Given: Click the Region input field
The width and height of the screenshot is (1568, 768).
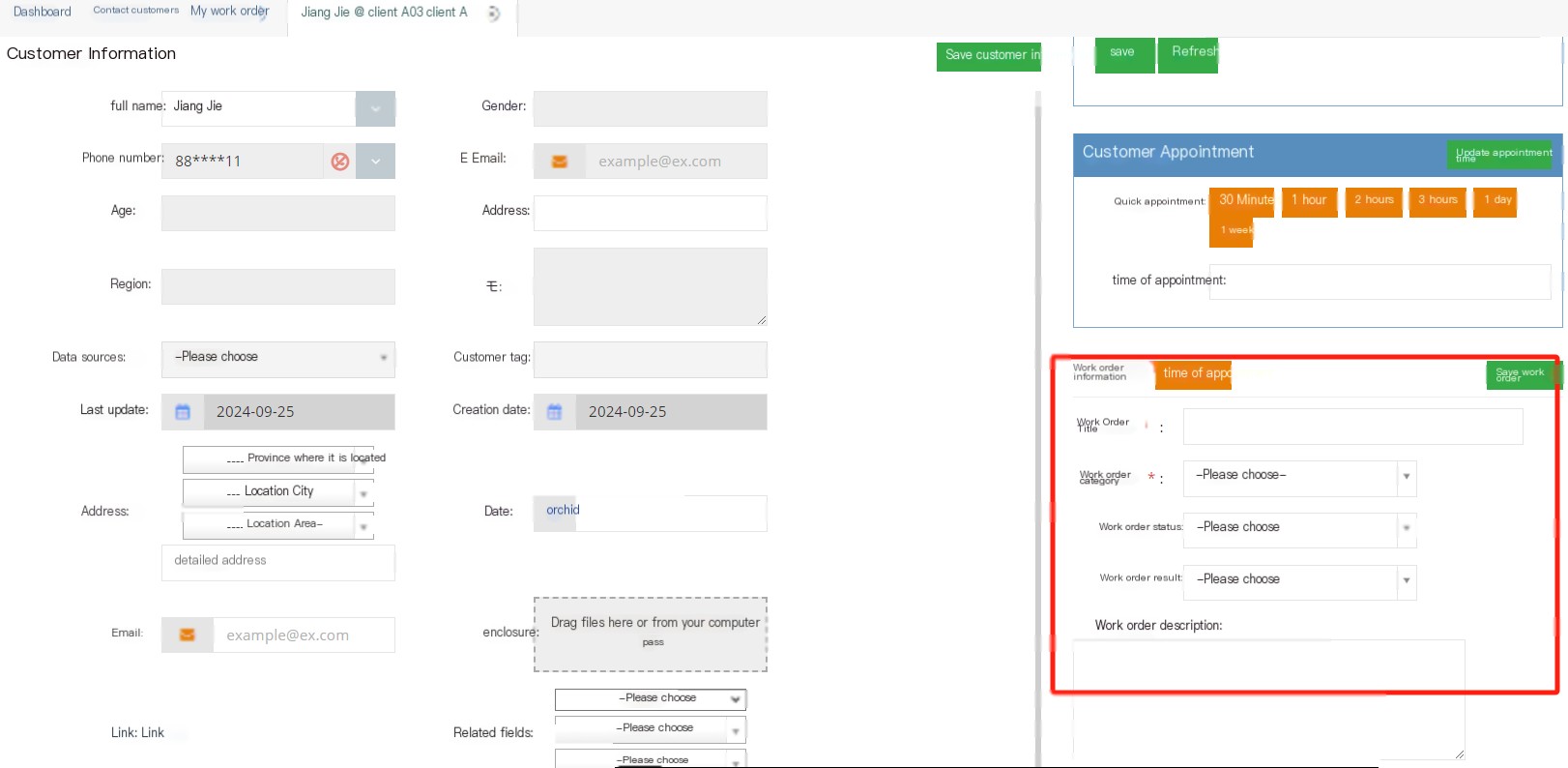Looking at the screenshot, I should (278, 286).
